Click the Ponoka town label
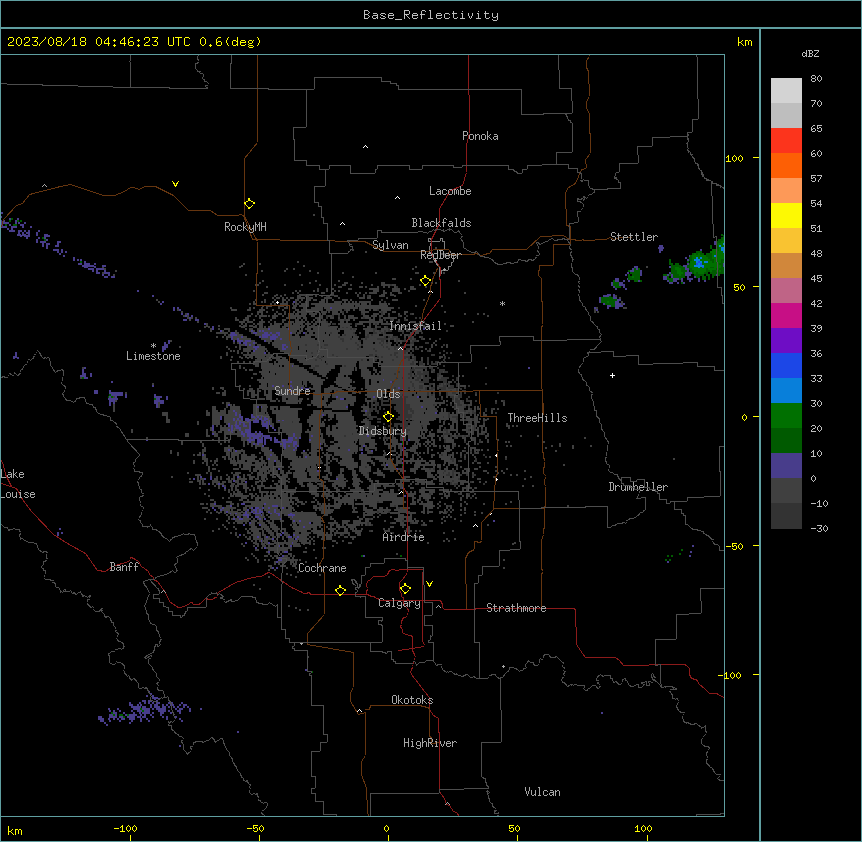 480,136
